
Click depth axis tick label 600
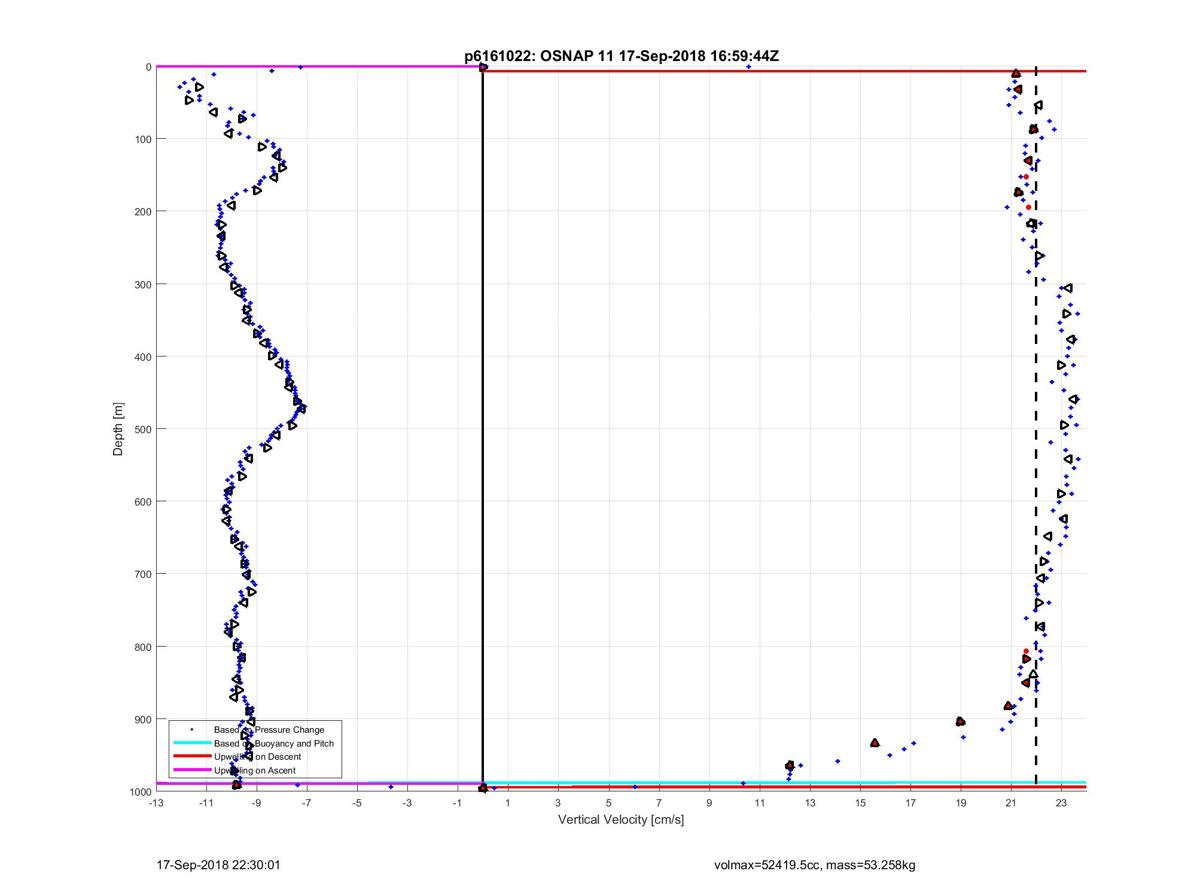point(142,502)
